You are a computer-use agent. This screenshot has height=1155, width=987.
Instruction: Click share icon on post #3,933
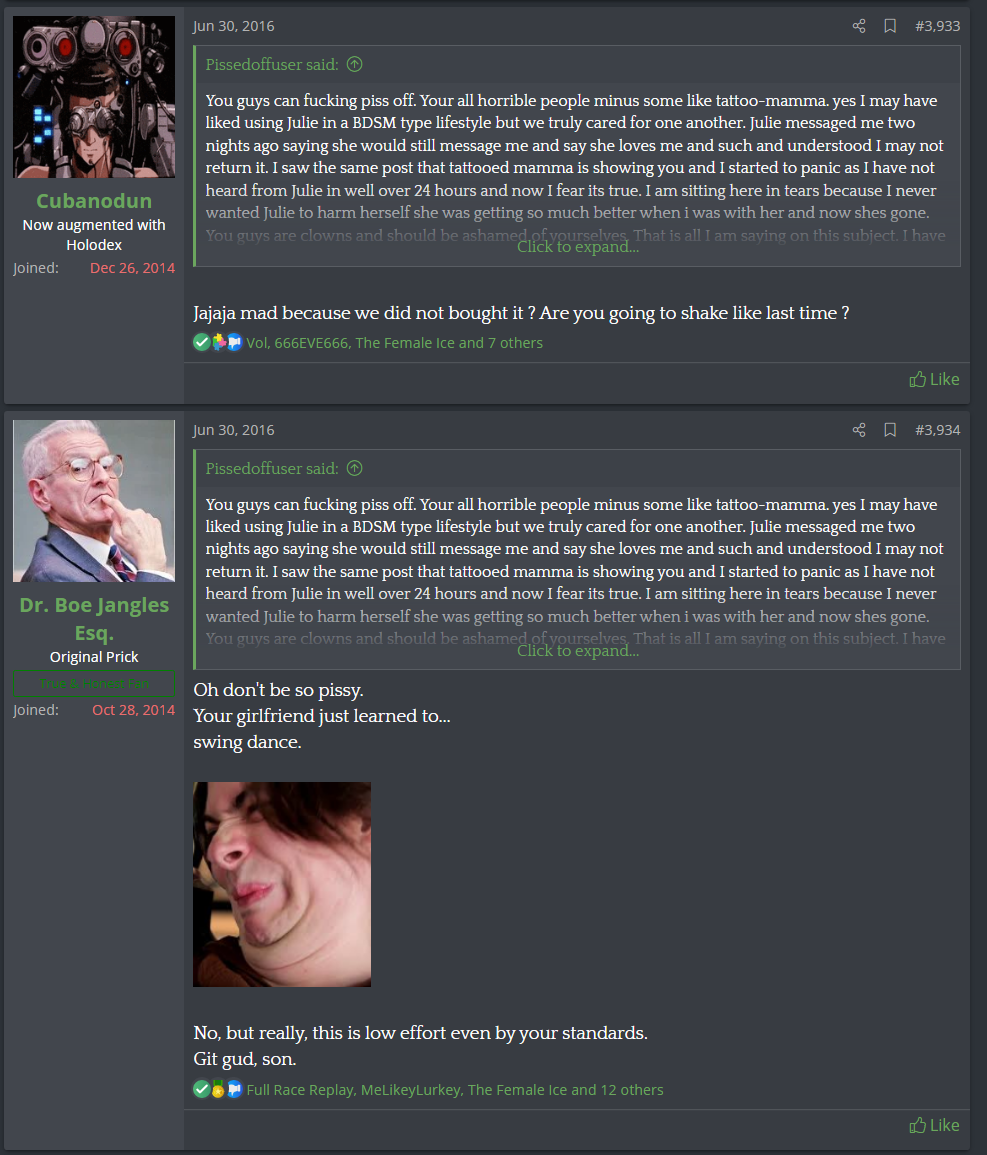coord(859,27)
